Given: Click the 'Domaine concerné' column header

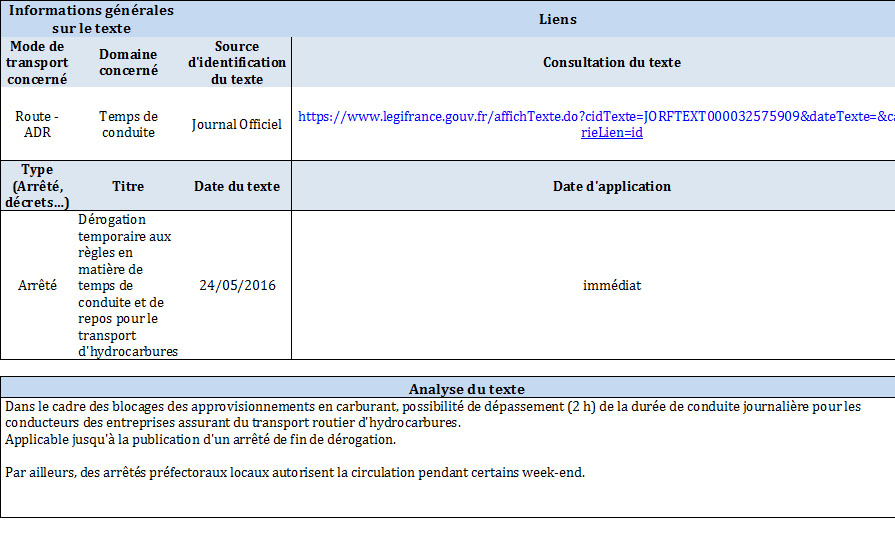Looking at the screenshot, I should pos(128,62).
